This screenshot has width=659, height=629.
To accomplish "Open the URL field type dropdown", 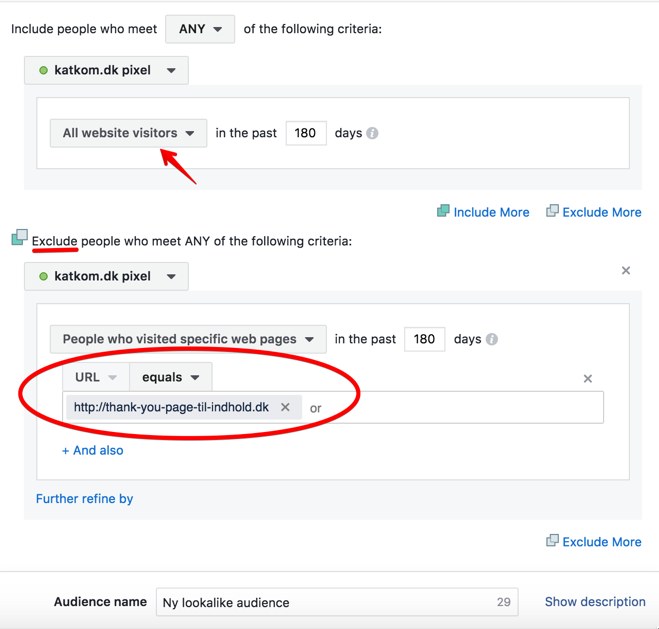I will pyautogui.click(x=96, y=377).
